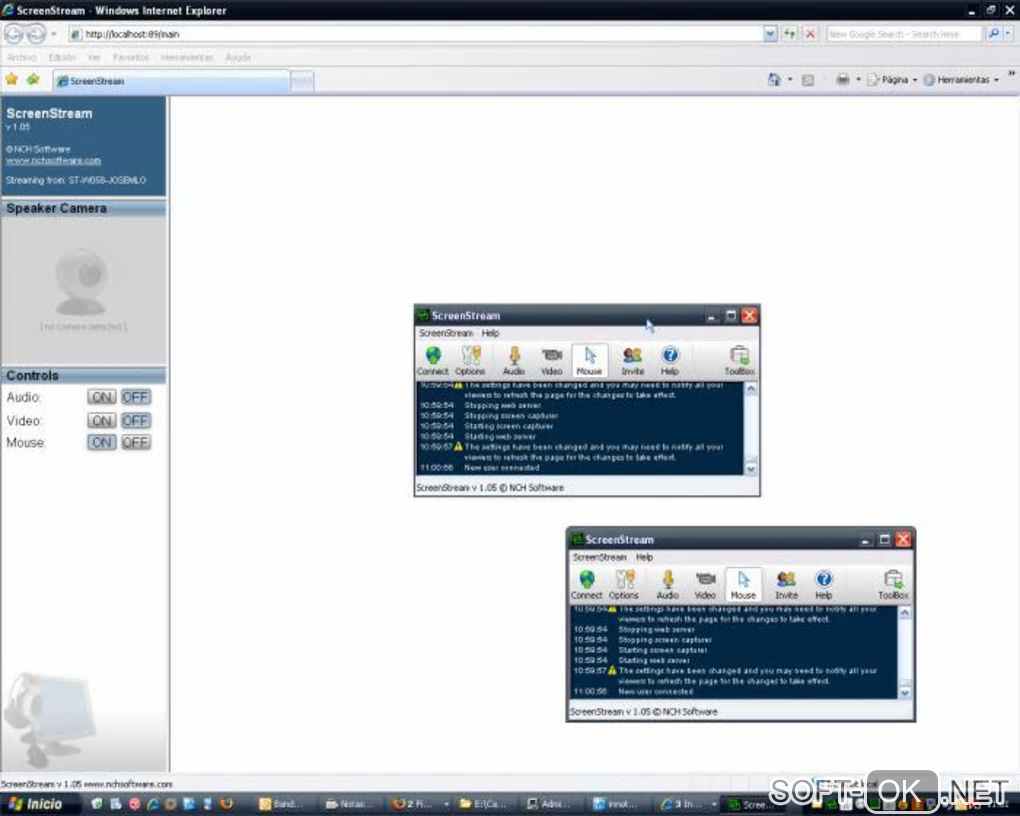Open the Herramientas toolbar dropdown
1020x816 pixels.
(x=961, y=80)
